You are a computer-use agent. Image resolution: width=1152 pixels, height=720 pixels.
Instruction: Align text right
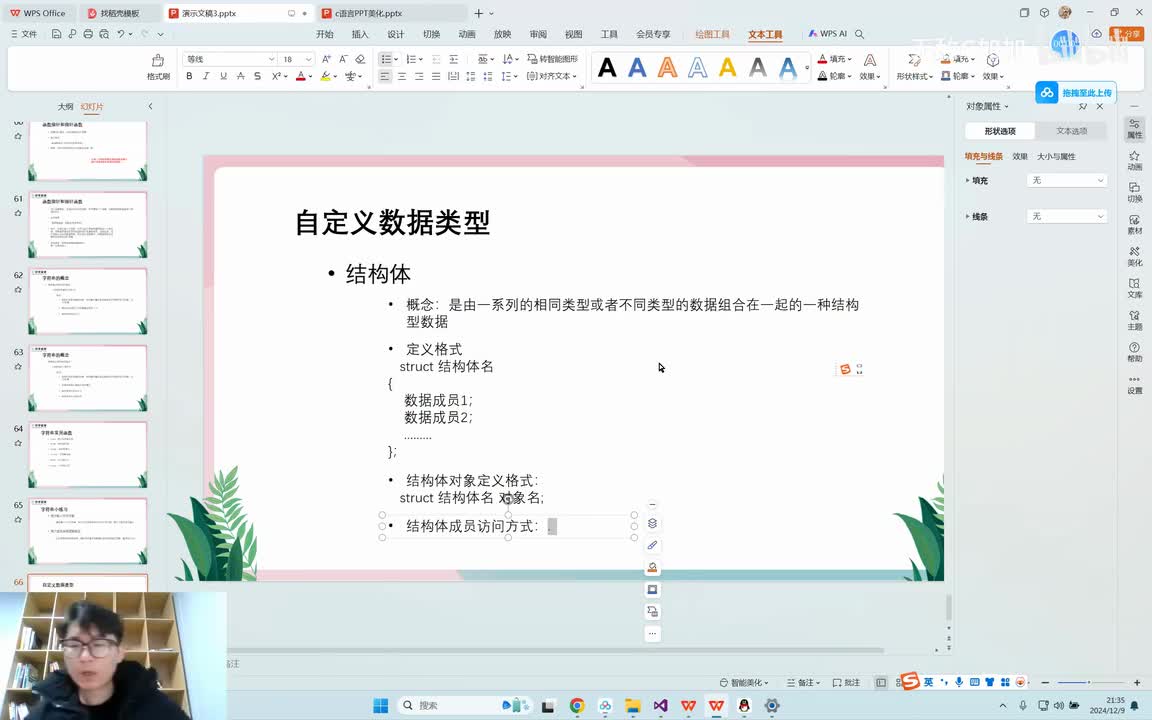(419, 76)
